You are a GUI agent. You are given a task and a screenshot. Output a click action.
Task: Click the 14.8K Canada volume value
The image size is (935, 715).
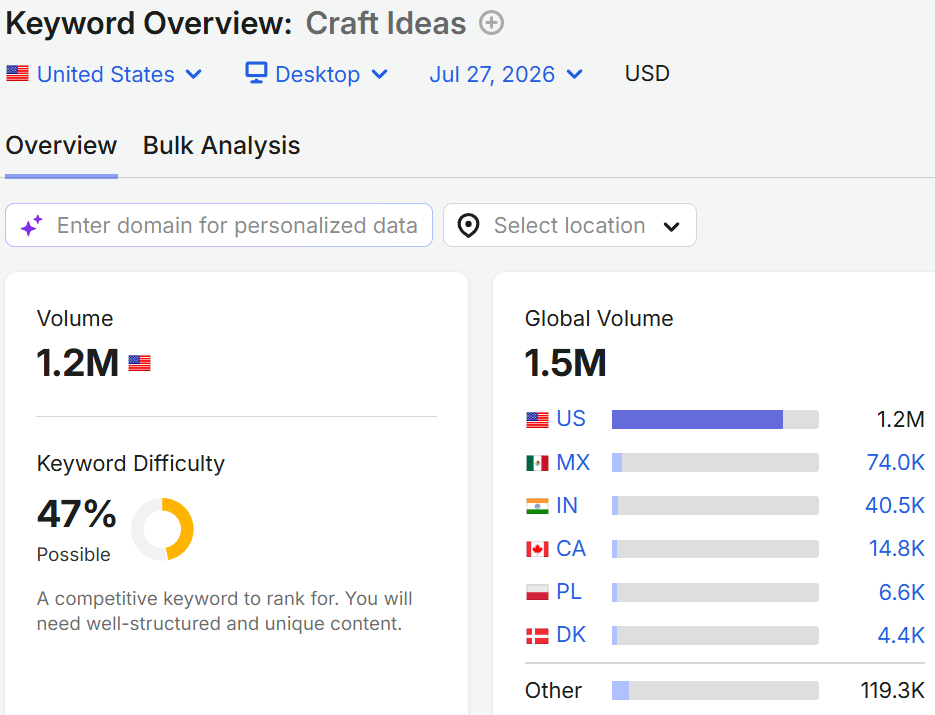pyautogui.click(x=896, y=549)
